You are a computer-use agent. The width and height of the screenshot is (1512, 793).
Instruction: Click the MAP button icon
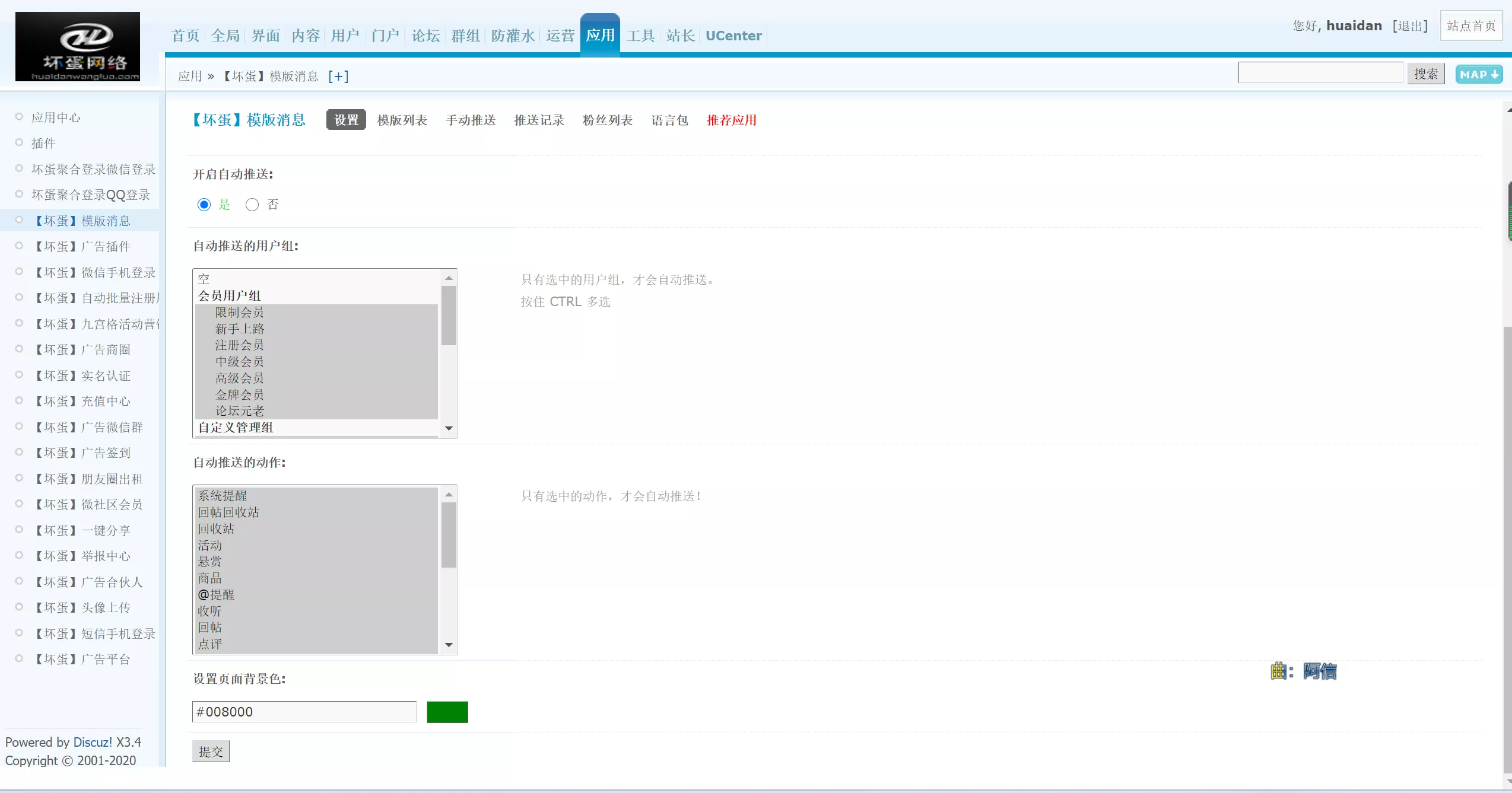point(1478,75)
